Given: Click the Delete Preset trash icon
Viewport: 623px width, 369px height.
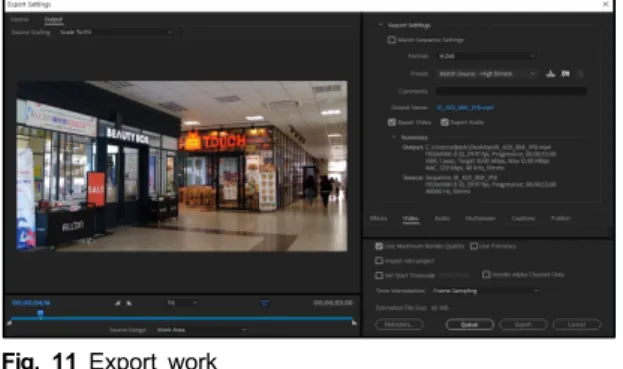Looking at the screenshot, I should 580,74.
